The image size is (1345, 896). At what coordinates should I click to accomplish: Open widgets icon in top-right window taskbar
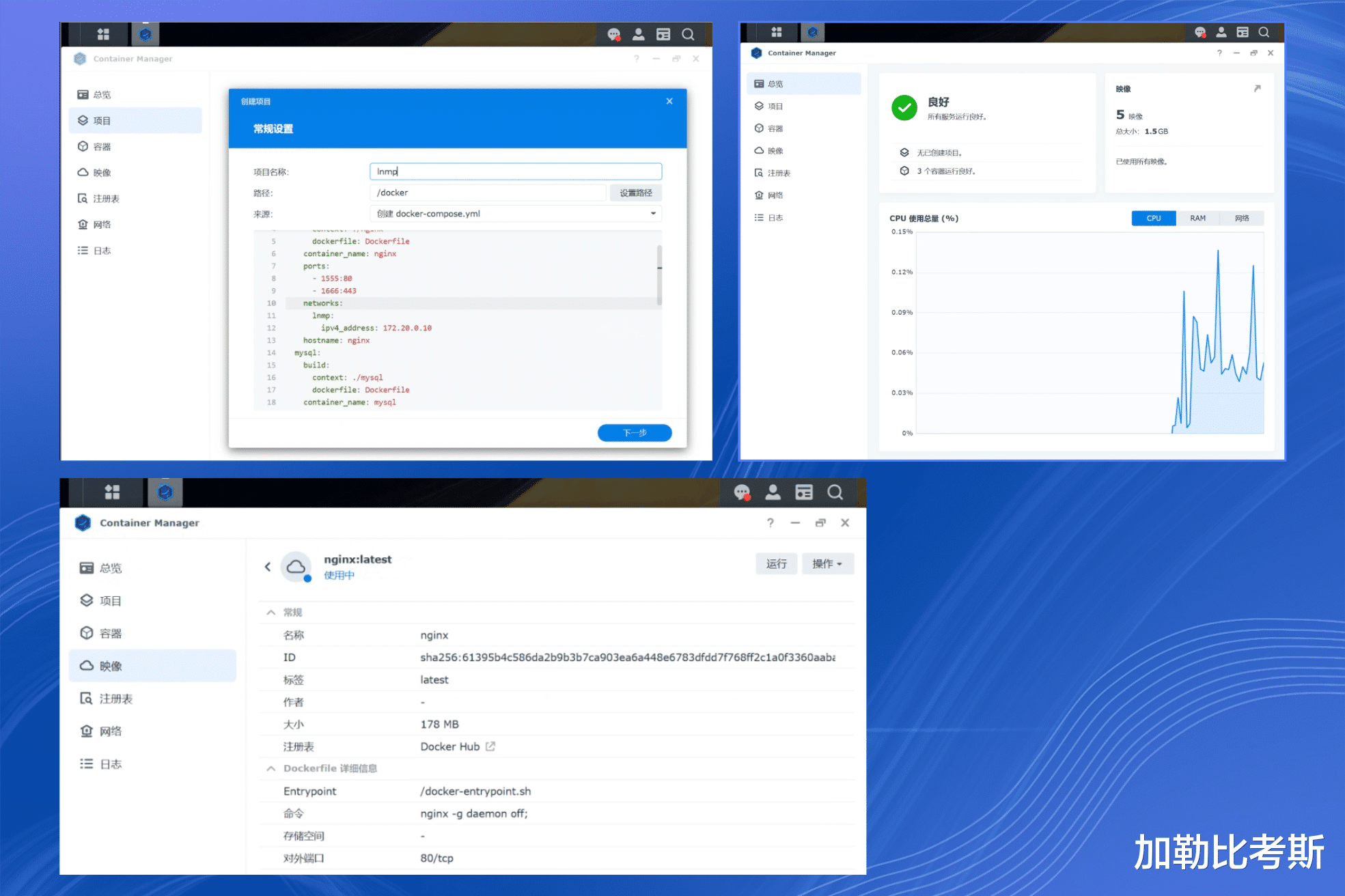tap(1243, 32)
